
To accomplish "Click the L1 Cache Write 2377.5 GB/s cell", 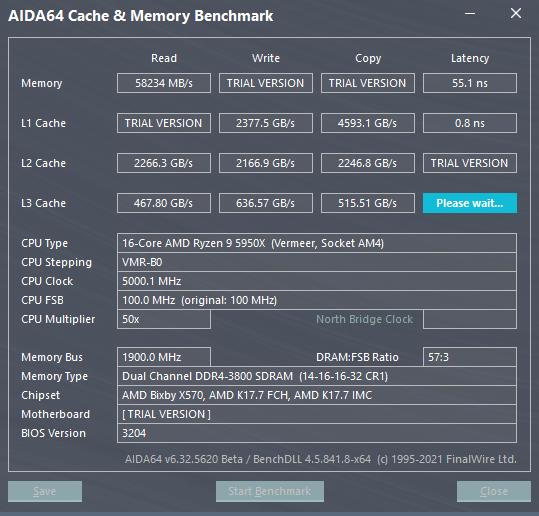I will pyautogui.click(x=266, y=123).
